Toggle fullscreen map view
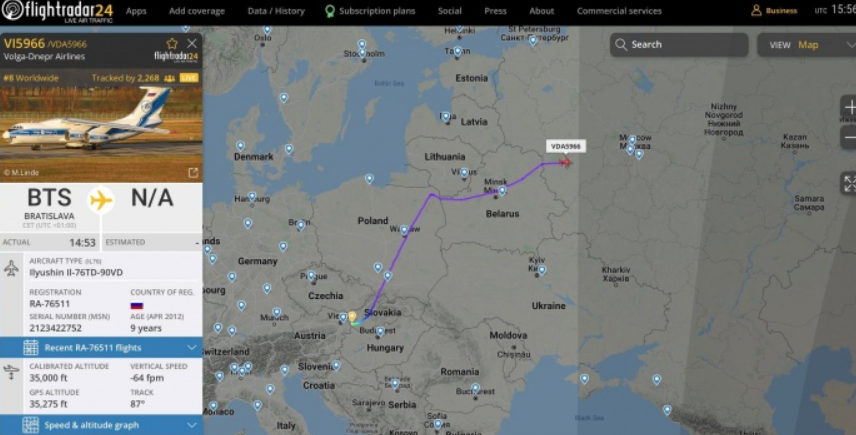Viewport: 856px width, 435px height. click(x=849, y=183)
